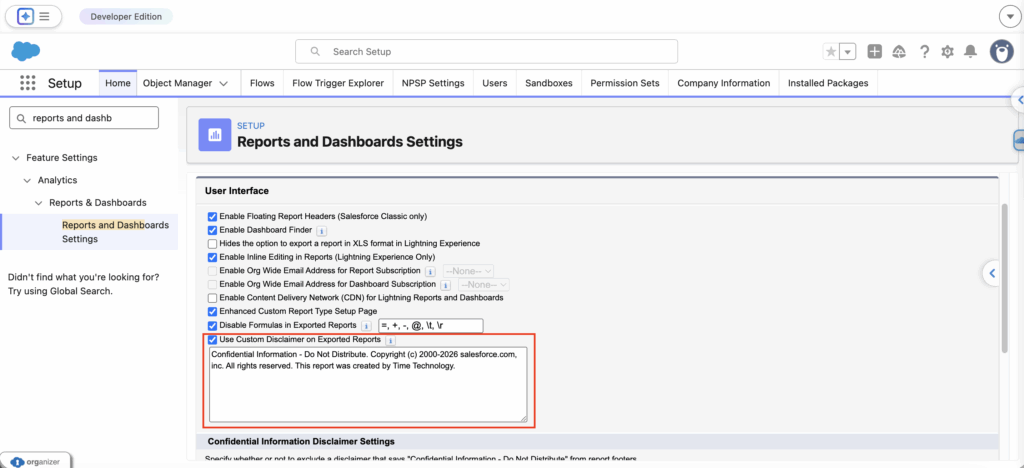Screen dimensions: 1024x468
Task: Open the user profile avatar
Action: coord(1002,52)
